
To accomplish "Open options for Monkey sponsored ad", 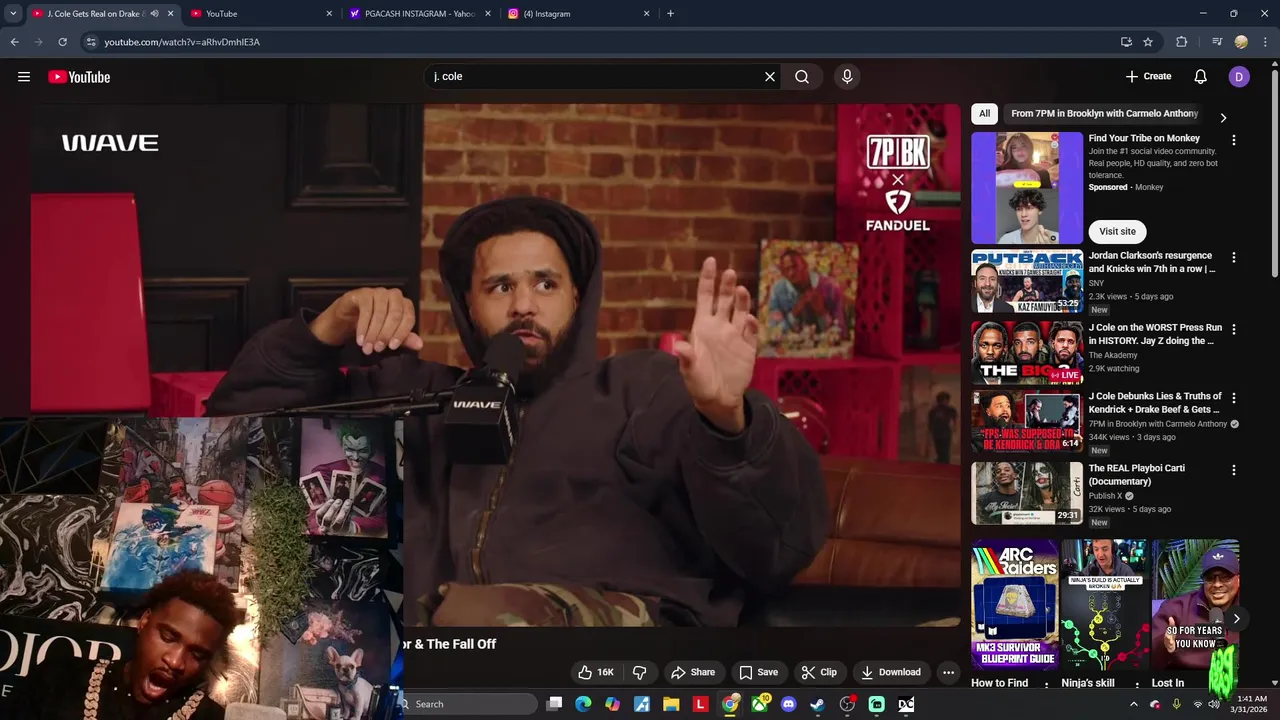I will coord(1233,141).
